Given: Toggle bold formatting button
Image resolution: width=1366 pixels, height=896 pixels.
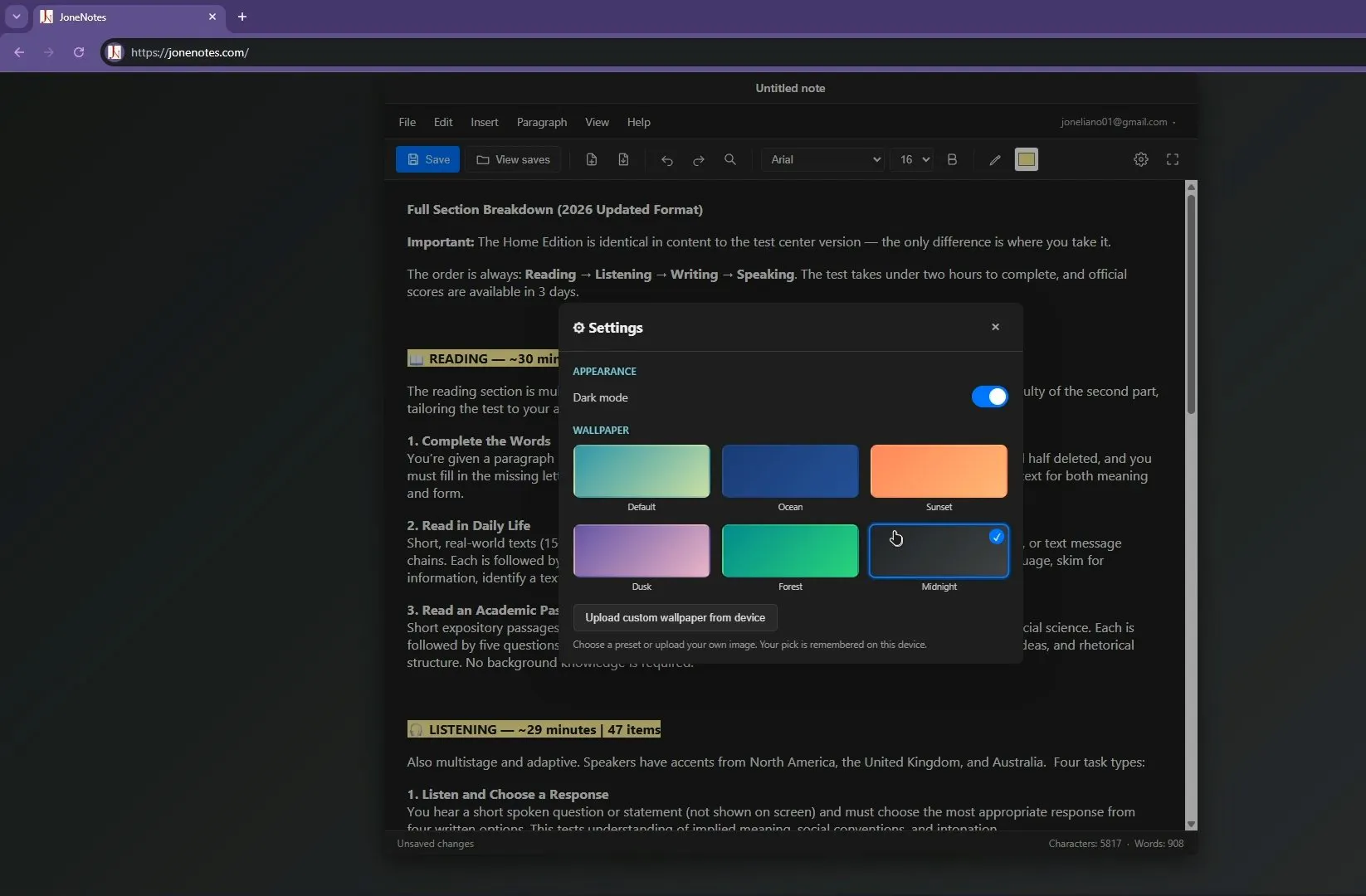Looking at the screenshot, I should pyautogui.click(x=952, y=160).
